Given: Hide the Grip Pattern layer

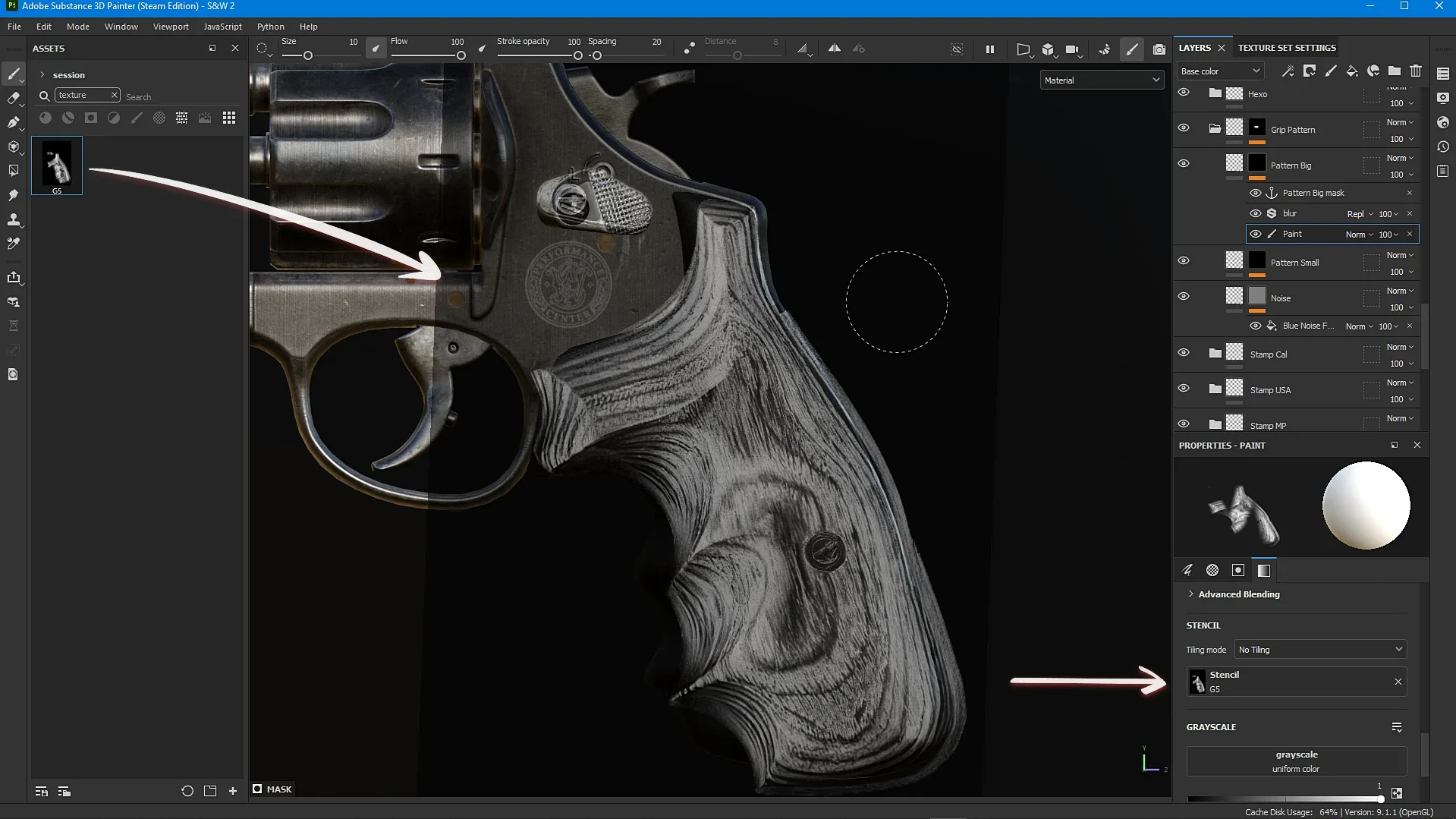Looking at the screenshot, I should pyautogui.click(x=1184, y=128).
